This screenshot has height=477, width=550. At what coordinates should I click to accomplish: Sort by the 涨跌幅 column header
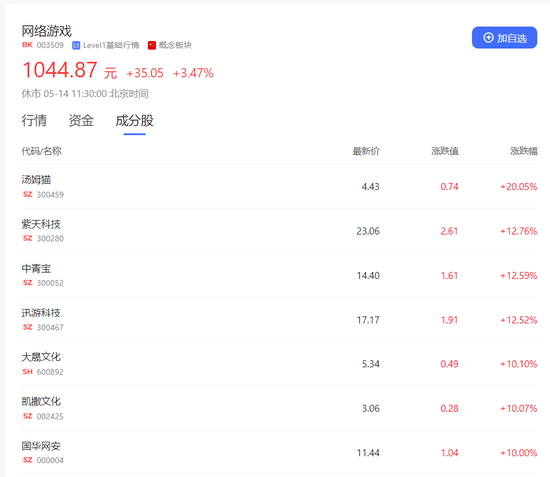pos(524,151)
